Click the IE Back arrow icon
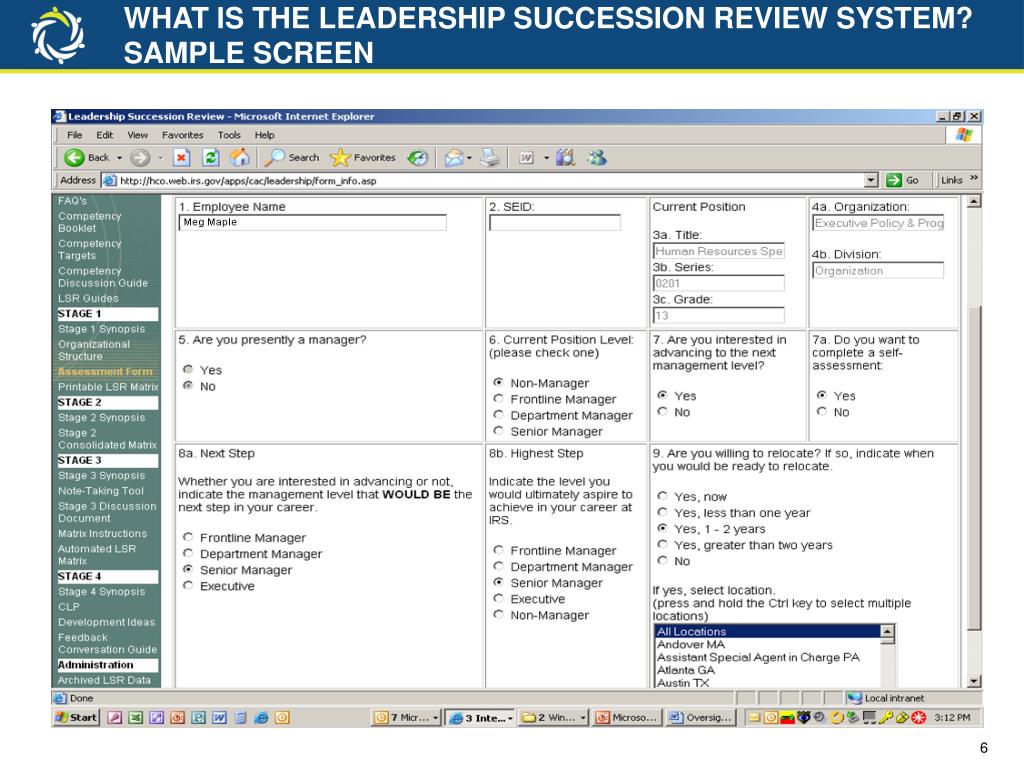Screen dimensions: 1024x768 (x=74, y=157)
